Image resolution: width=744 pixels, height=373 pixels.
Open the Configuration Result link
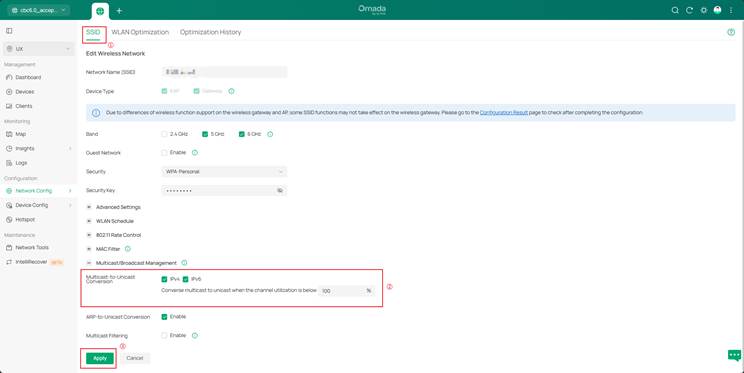[x=503, y=112]
